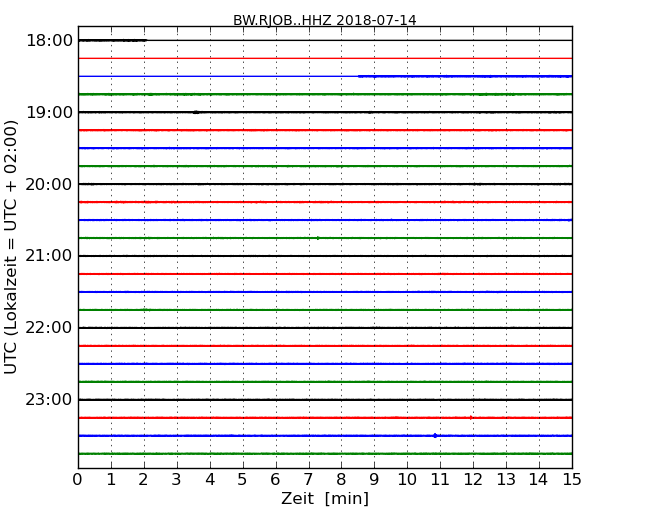Screen dimensions: 650x520
Task: Click the x-axis tick label 7
Action: coord(308,479)
